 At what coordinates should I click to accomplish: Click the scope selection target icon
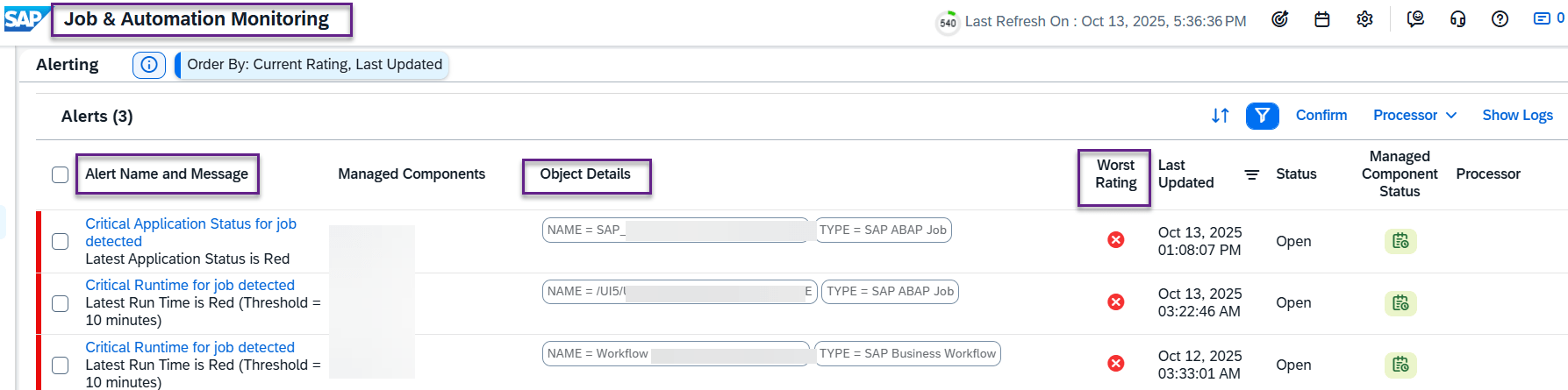coord(1279,19)
